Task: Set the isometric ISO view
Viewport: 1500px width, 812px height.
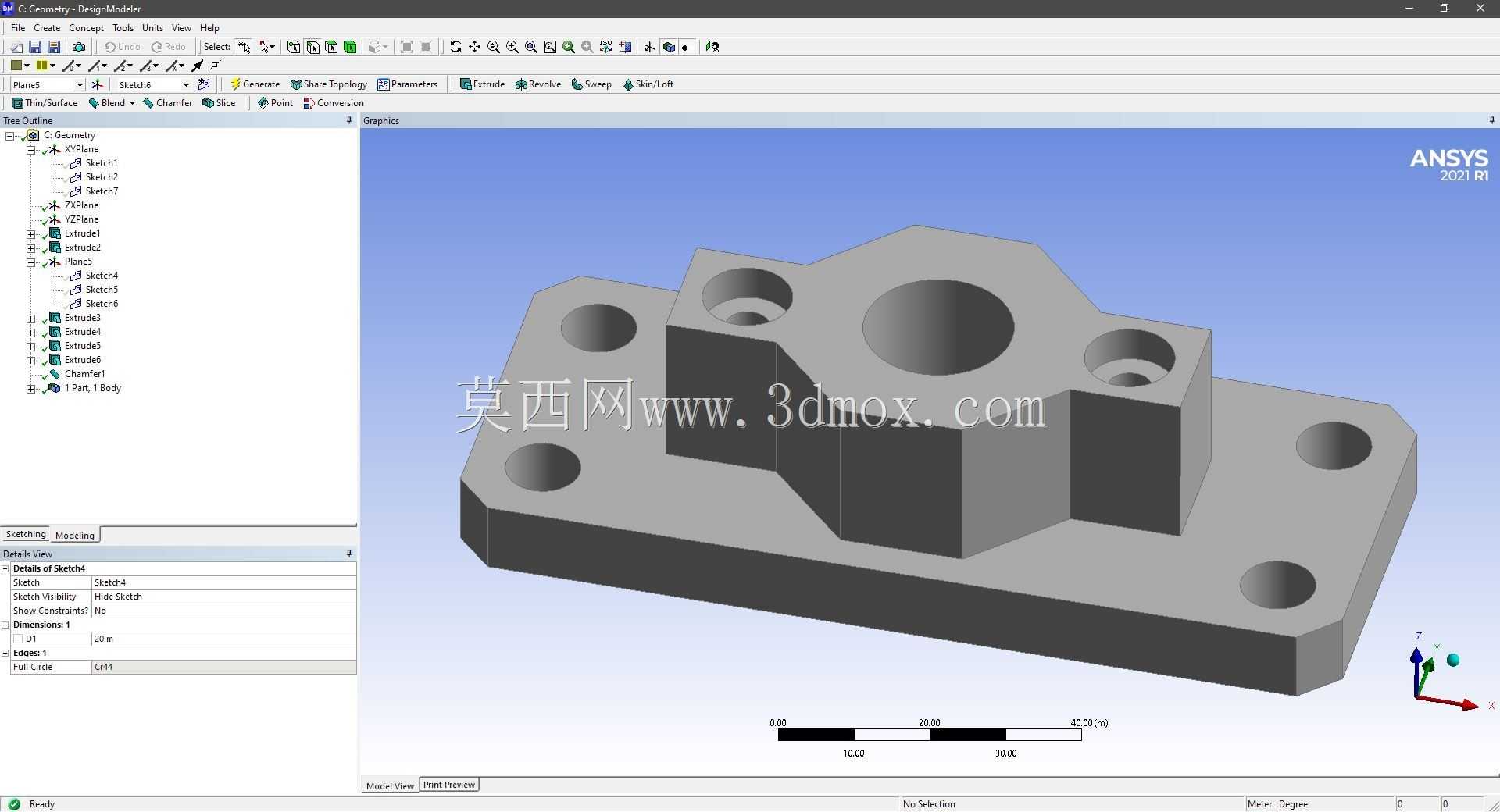Action: click(x=606, y=47)
